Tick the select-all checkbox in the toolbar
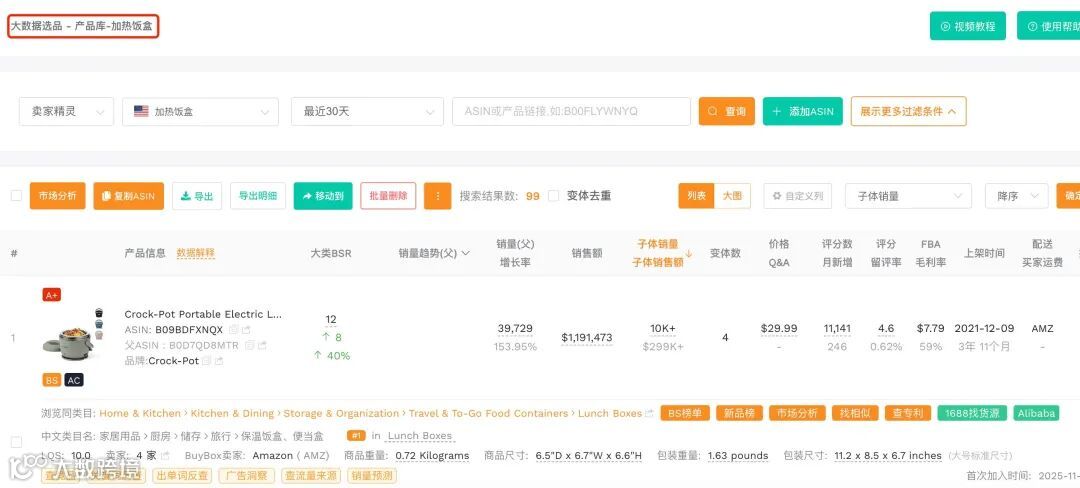The height and width of the screenshot is (488, 1080). point(16,195)
